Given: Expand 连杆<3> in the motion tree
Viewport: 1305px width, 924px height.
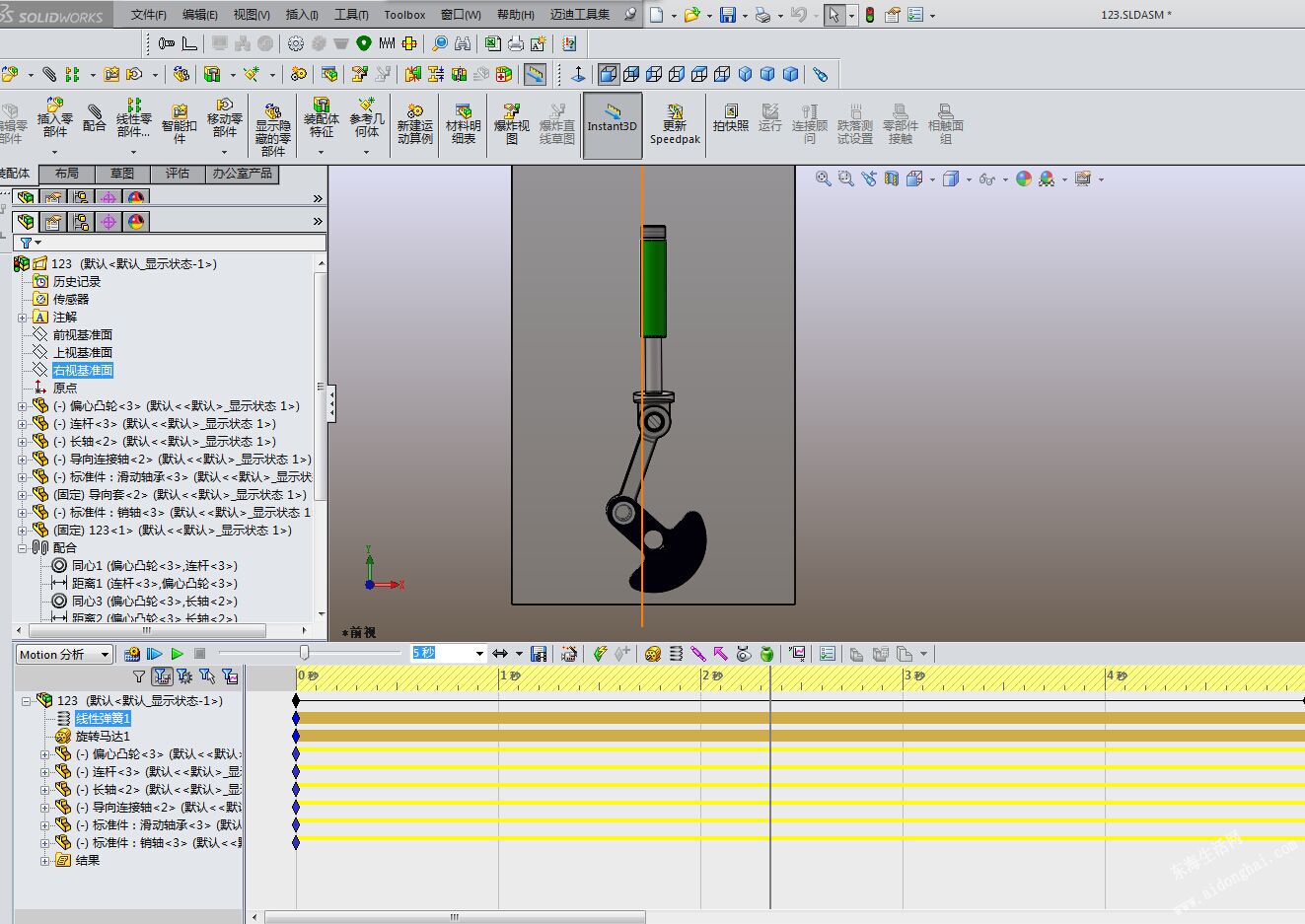Looking at the screenshot, I should tap(44, 772).
